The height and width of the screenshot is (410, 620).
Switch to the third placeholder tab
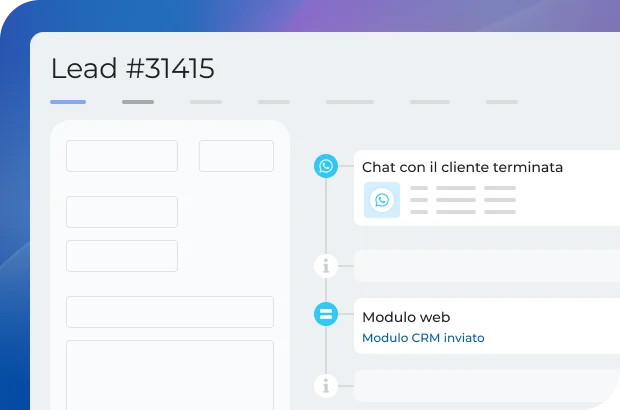(x=206, y=102)
